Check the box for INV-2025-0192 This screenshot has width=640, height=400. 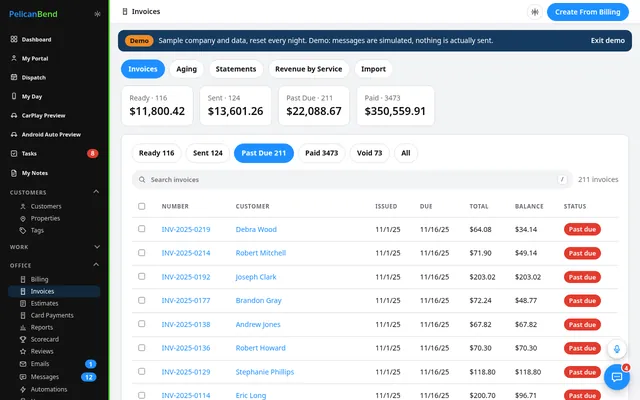coord(142,276)
